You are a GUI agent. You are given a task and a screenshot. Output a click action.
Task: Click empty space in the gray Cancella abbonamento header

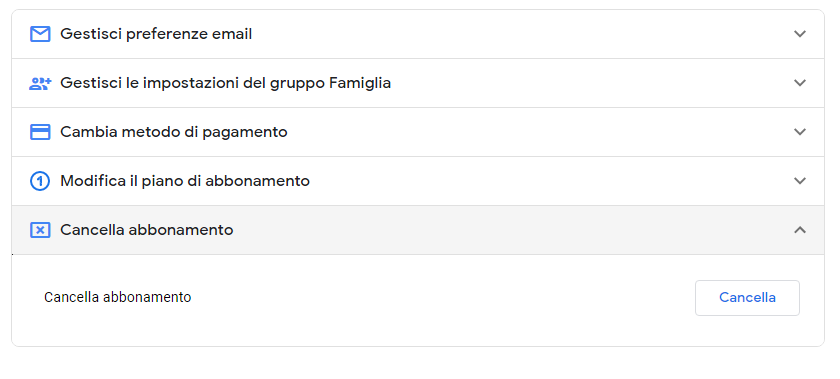509,230
